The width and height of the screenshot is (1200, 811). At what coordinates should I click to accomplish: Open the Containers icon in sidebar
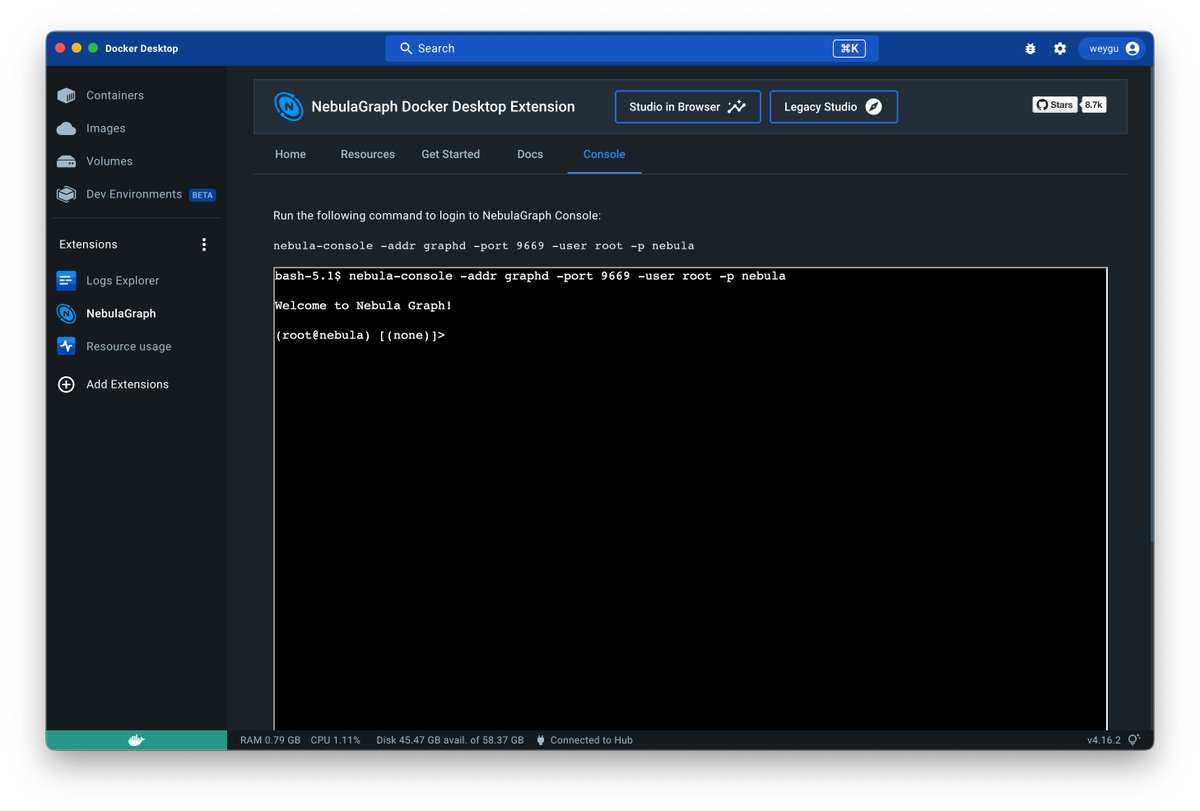click(66, 96)
